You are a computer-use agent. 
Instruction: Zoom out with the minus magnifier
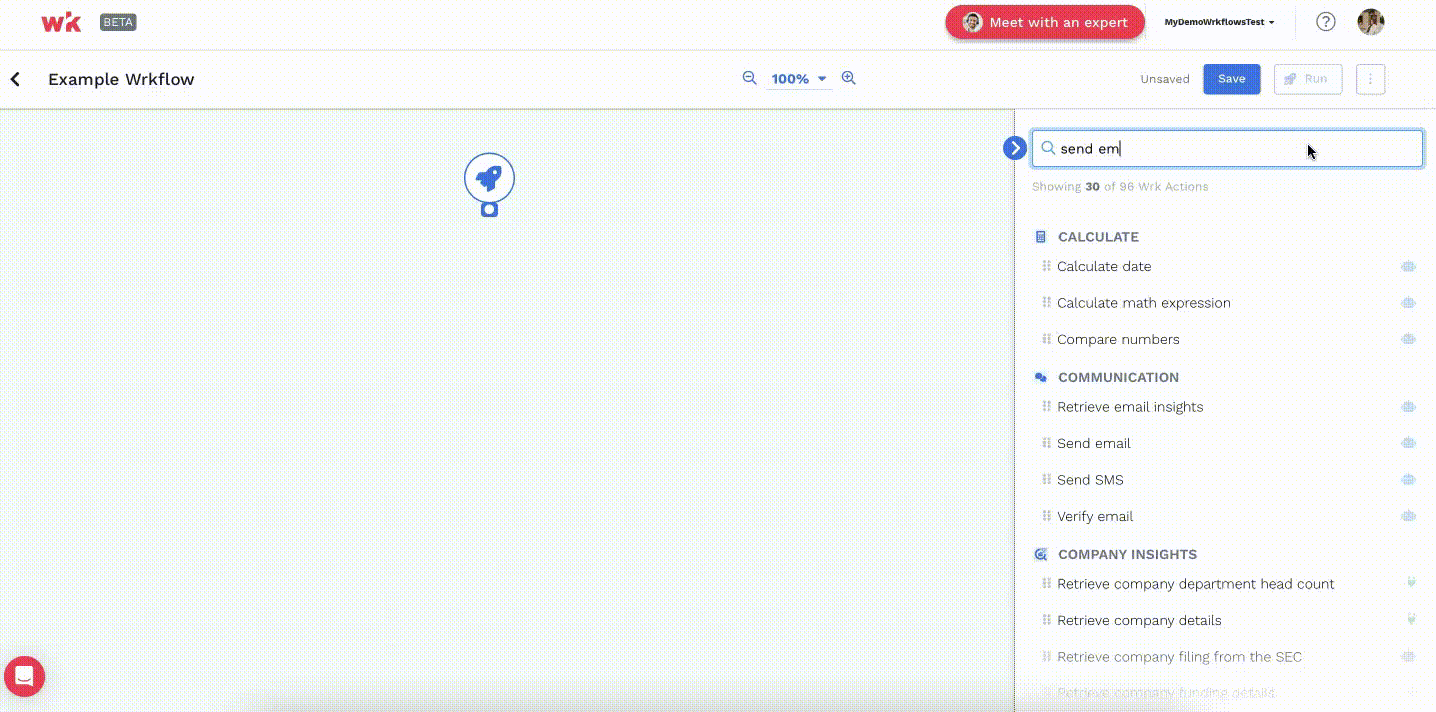click(749, 78)
